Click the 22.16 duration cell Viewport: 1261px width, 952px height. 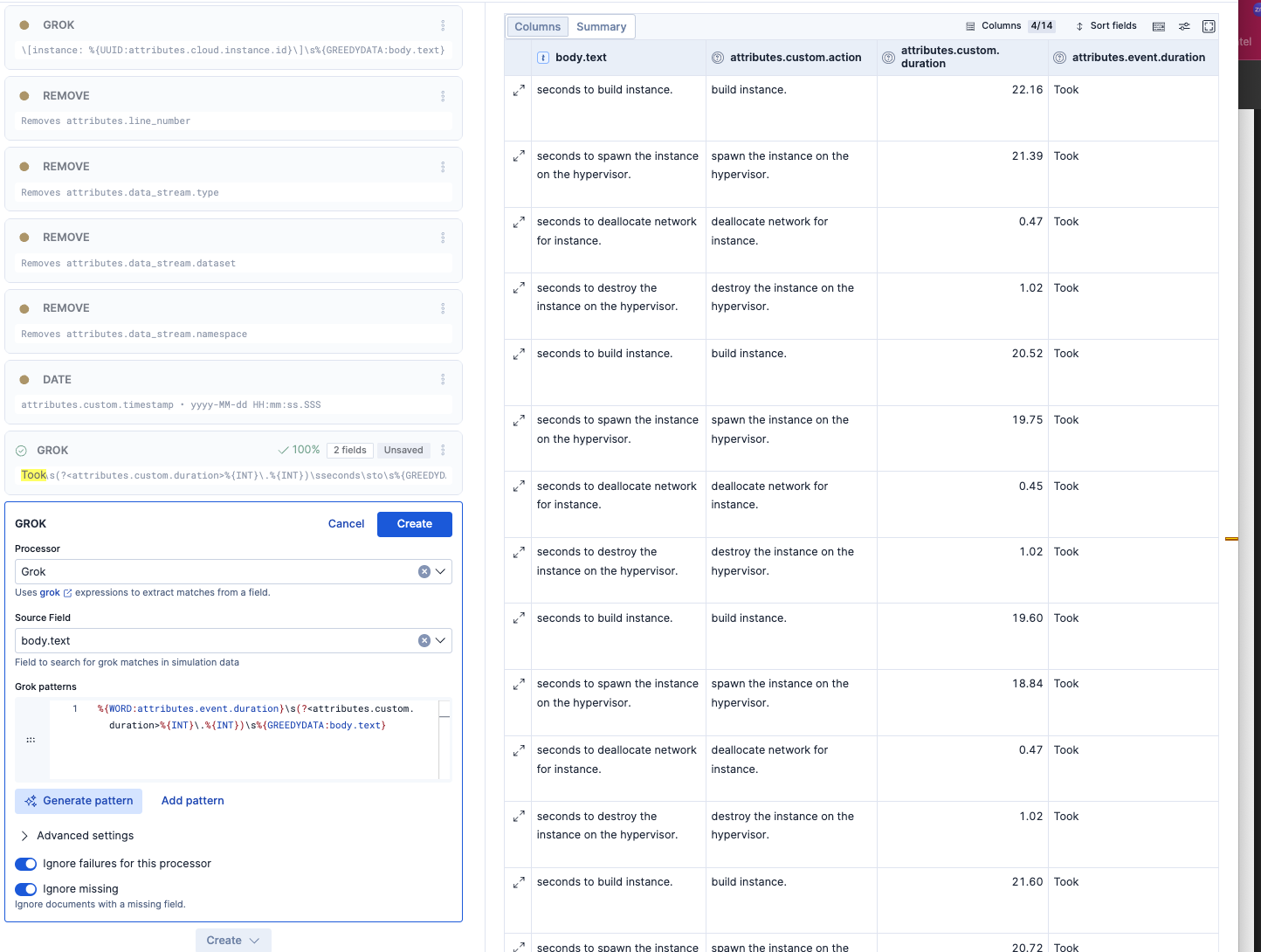click(964, 108)
